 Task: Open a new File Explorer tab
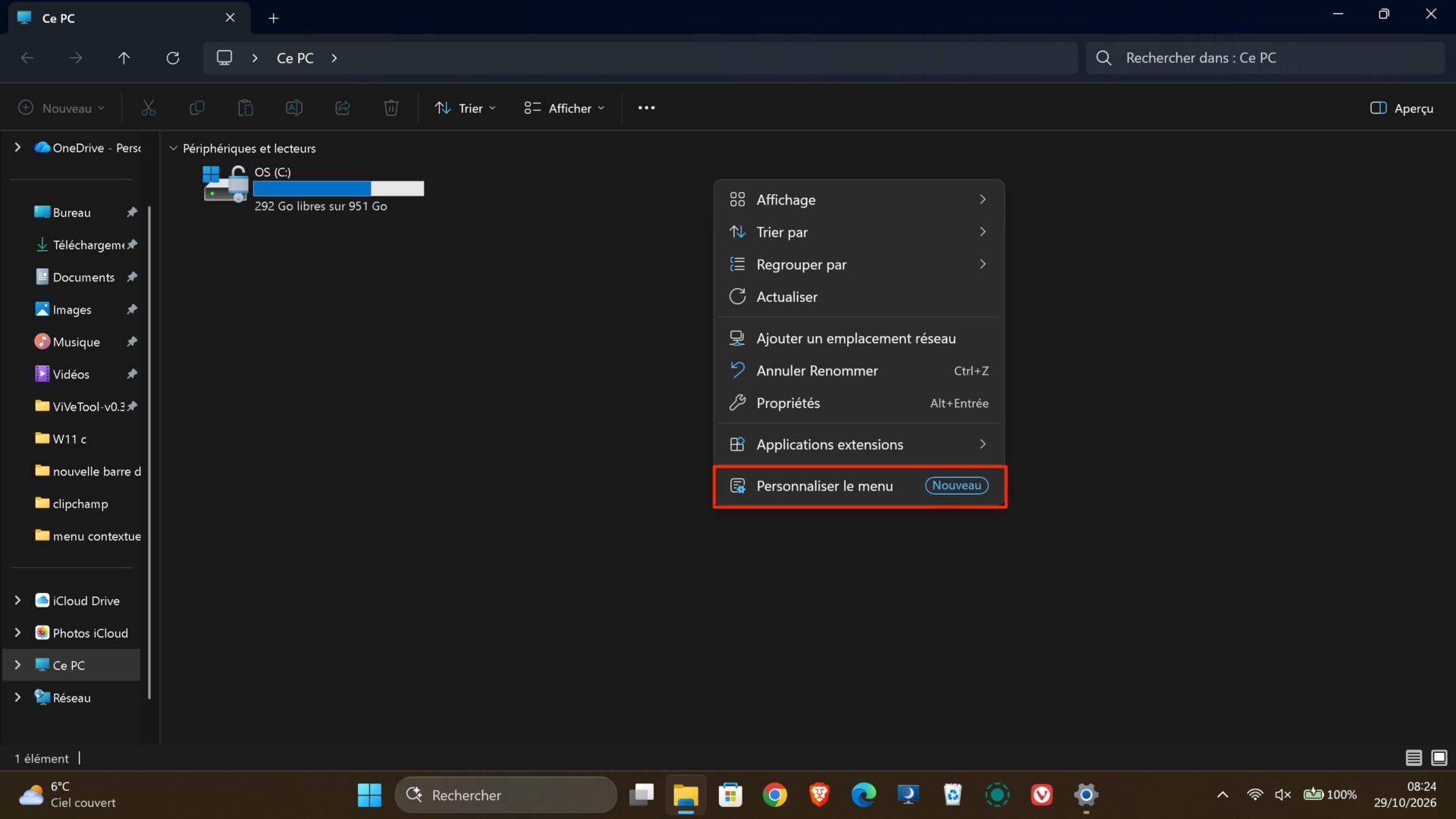tap(274, 17)
